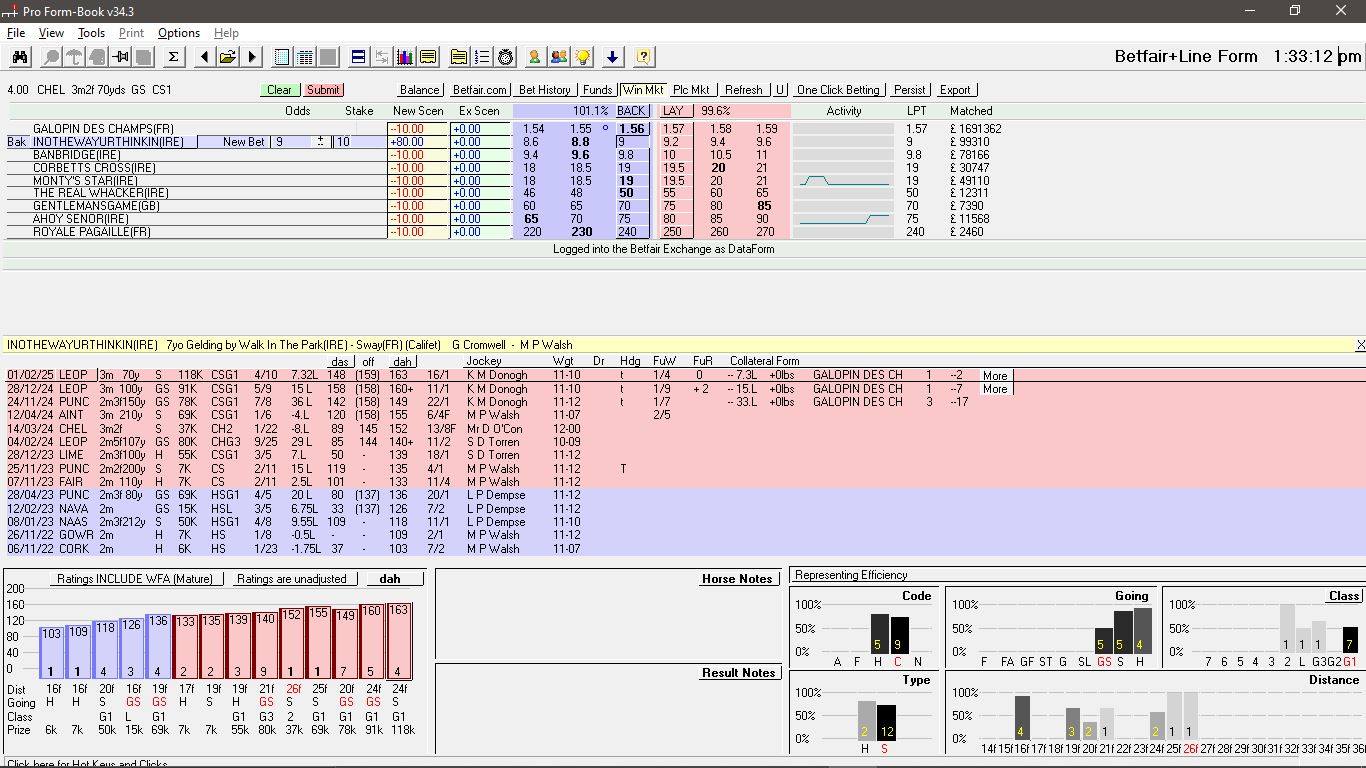The width and height of the screenshot is (1366, 768).
Task: Expand More on the 28/12/24 LEOP row
Action: tap(995, 389)
